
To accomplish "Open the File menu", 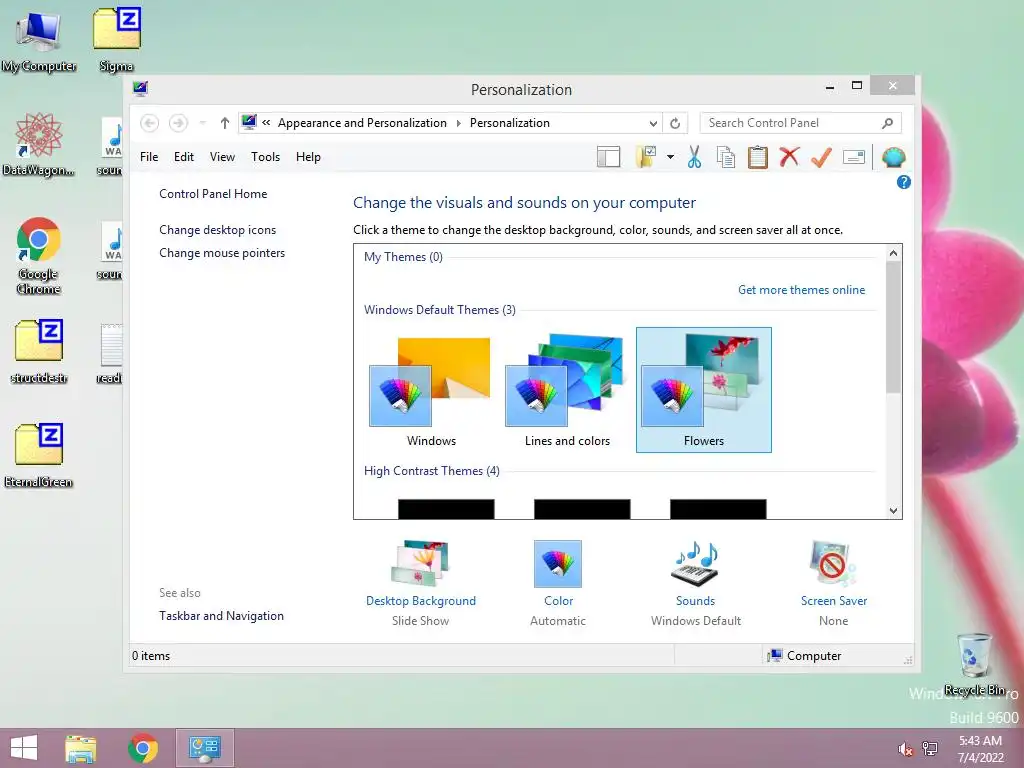I will 149,157.
